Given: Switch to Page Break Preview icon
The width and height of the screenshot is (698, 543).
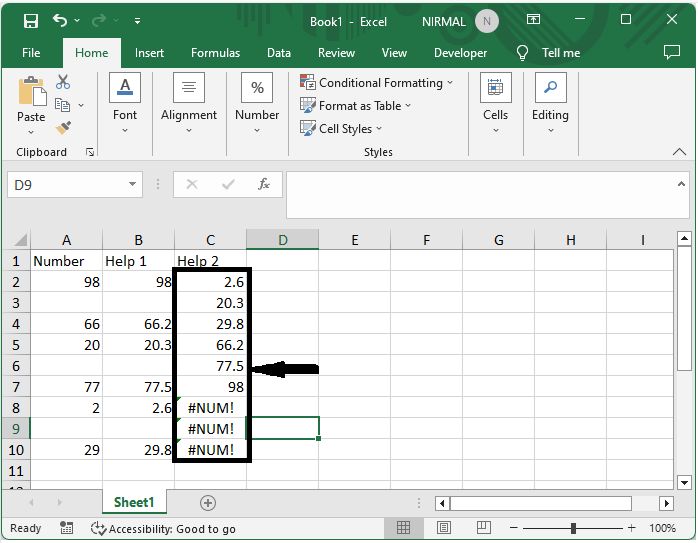Looking at the screenshot, I should 483,528.
